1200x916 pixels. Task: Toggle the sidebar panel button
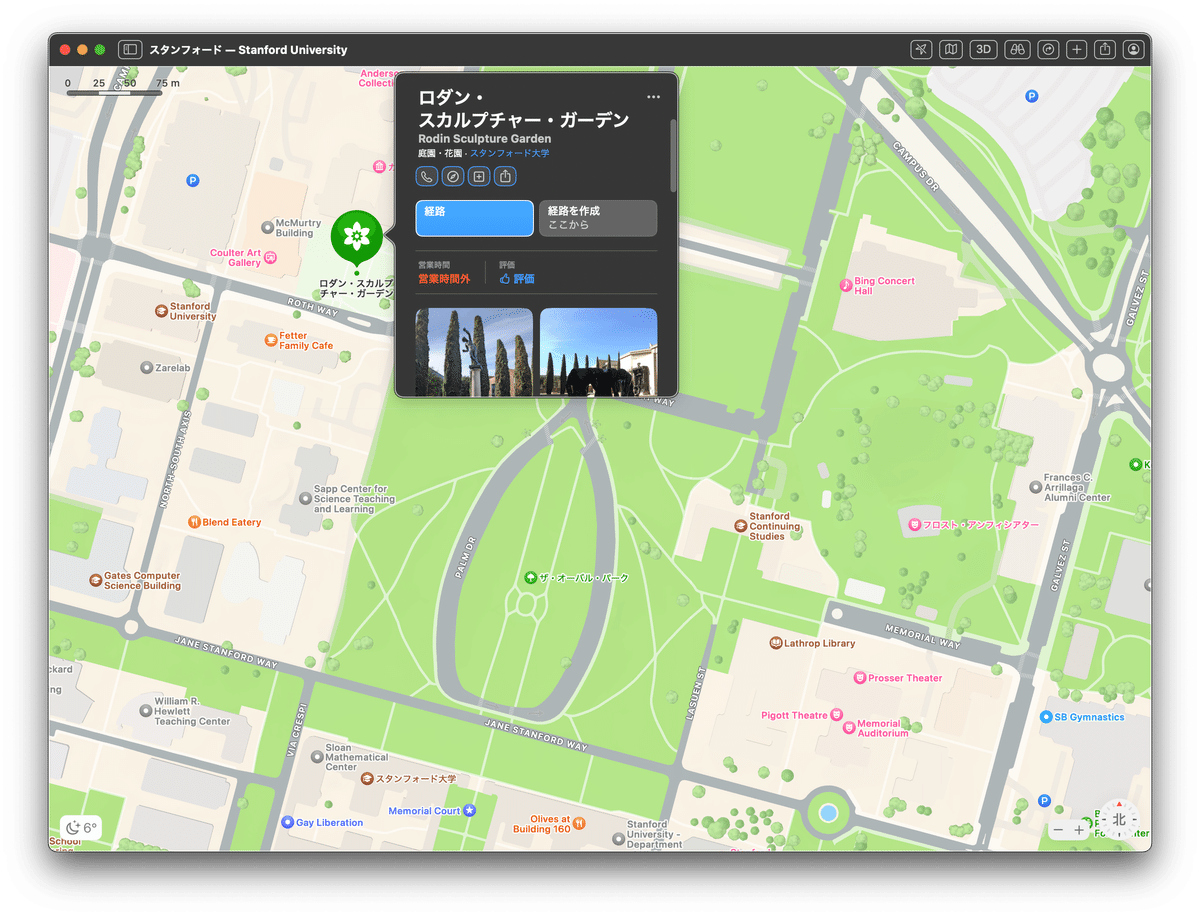[130, 49]
